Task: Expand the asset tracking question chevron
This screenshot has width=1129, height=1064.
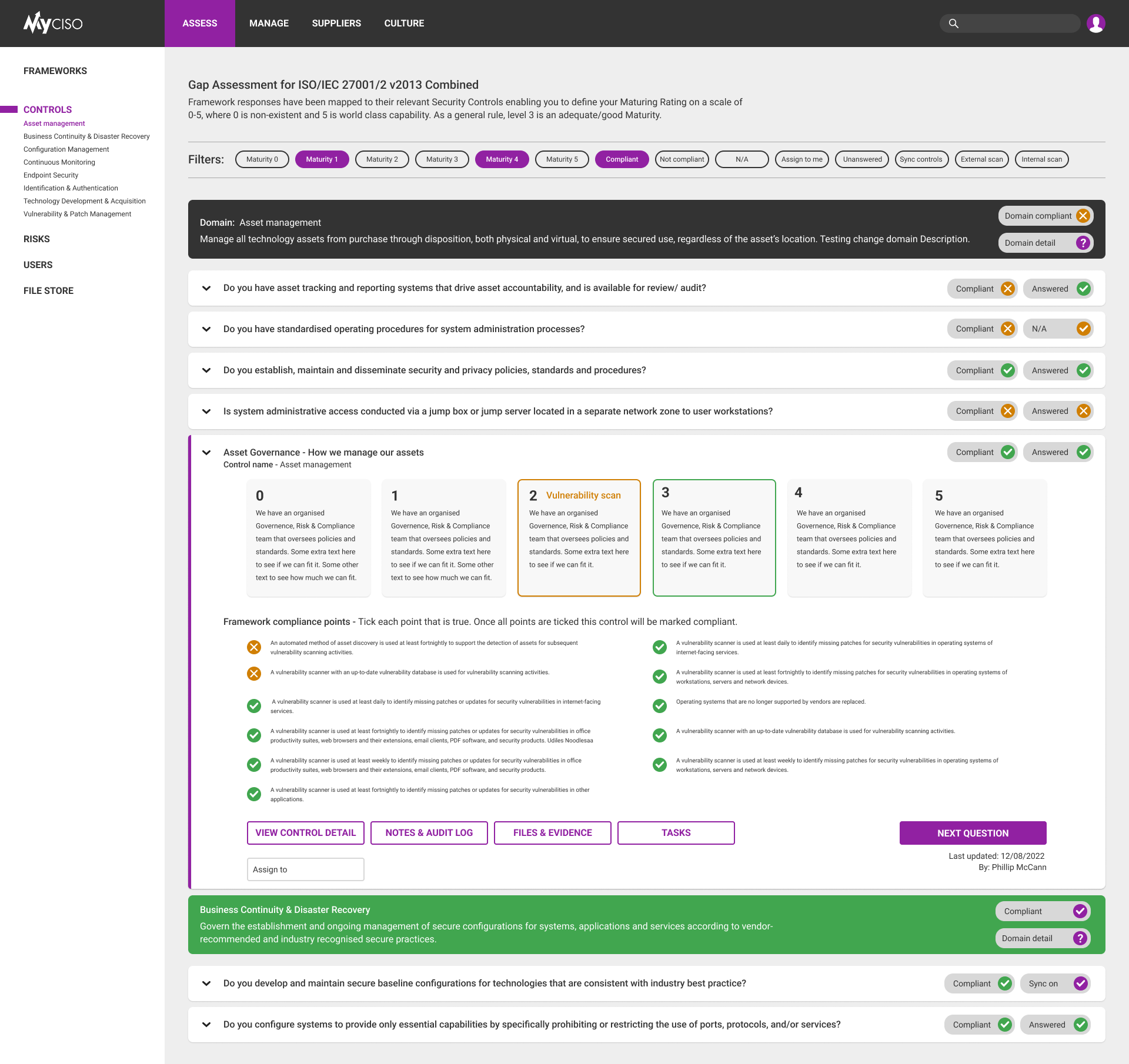Action: click(x=206, y=288)
